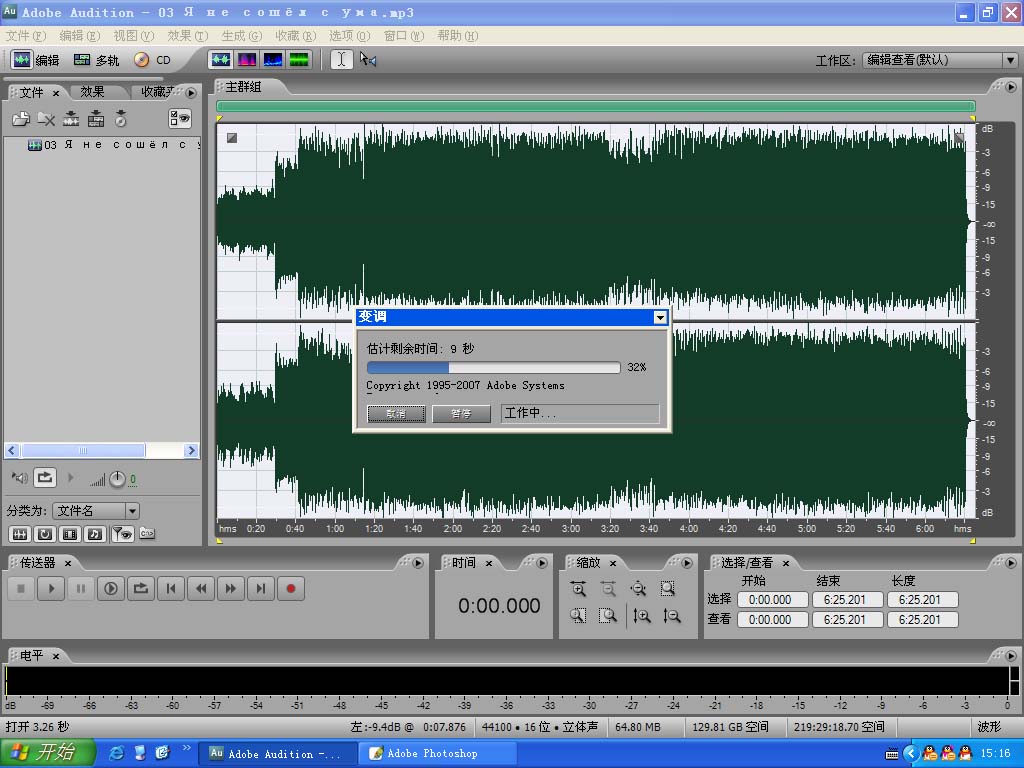Toggle the Show MIDI Files music-note filter
This screenshot has width=1024, height=768.
pos(95,534)
